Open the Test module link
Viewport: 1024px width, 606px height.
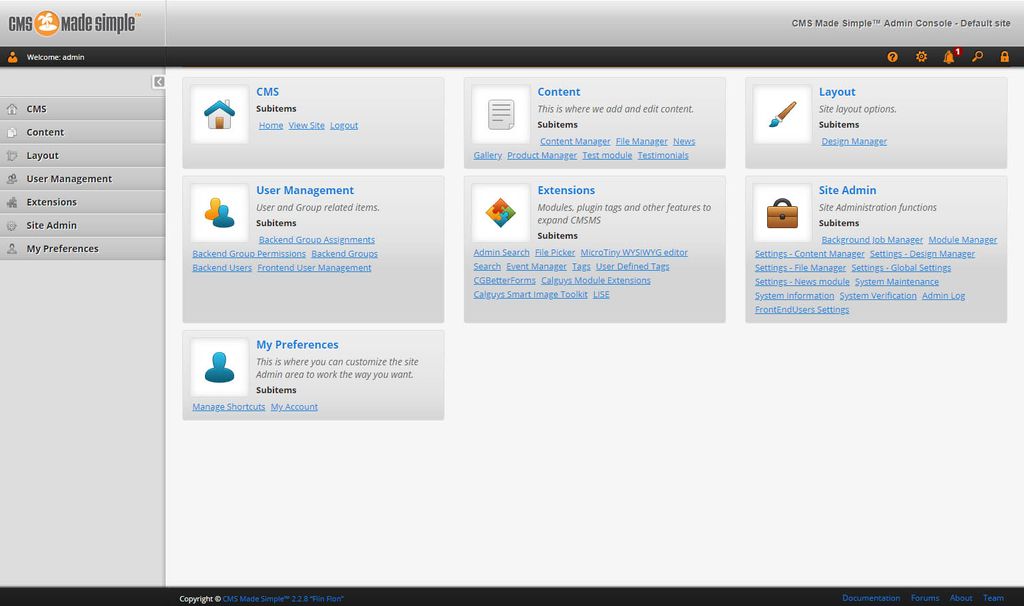pos(607,155)
